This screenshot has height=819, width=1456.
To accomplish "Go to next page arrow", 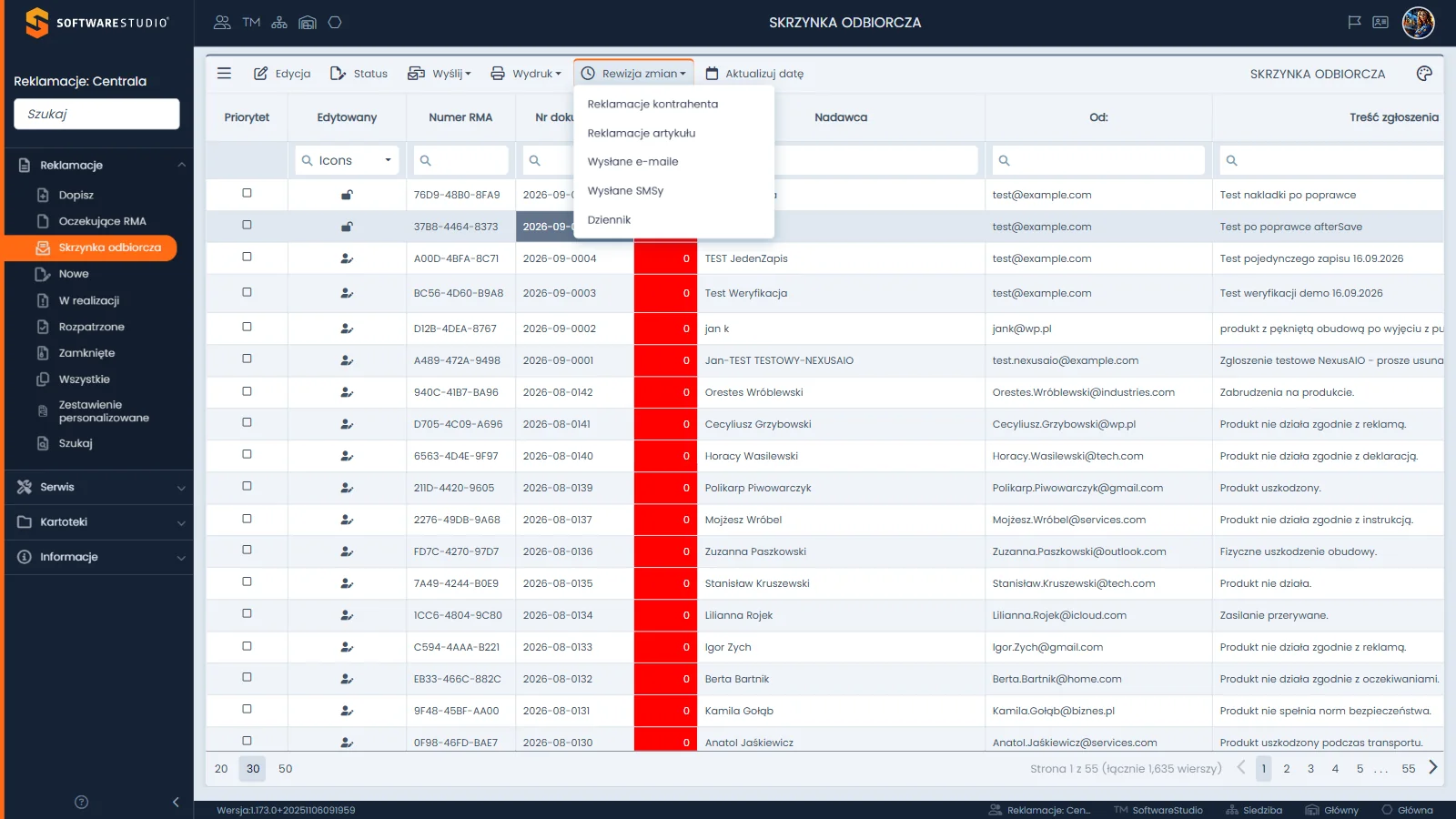I will tap(1433, 767).
